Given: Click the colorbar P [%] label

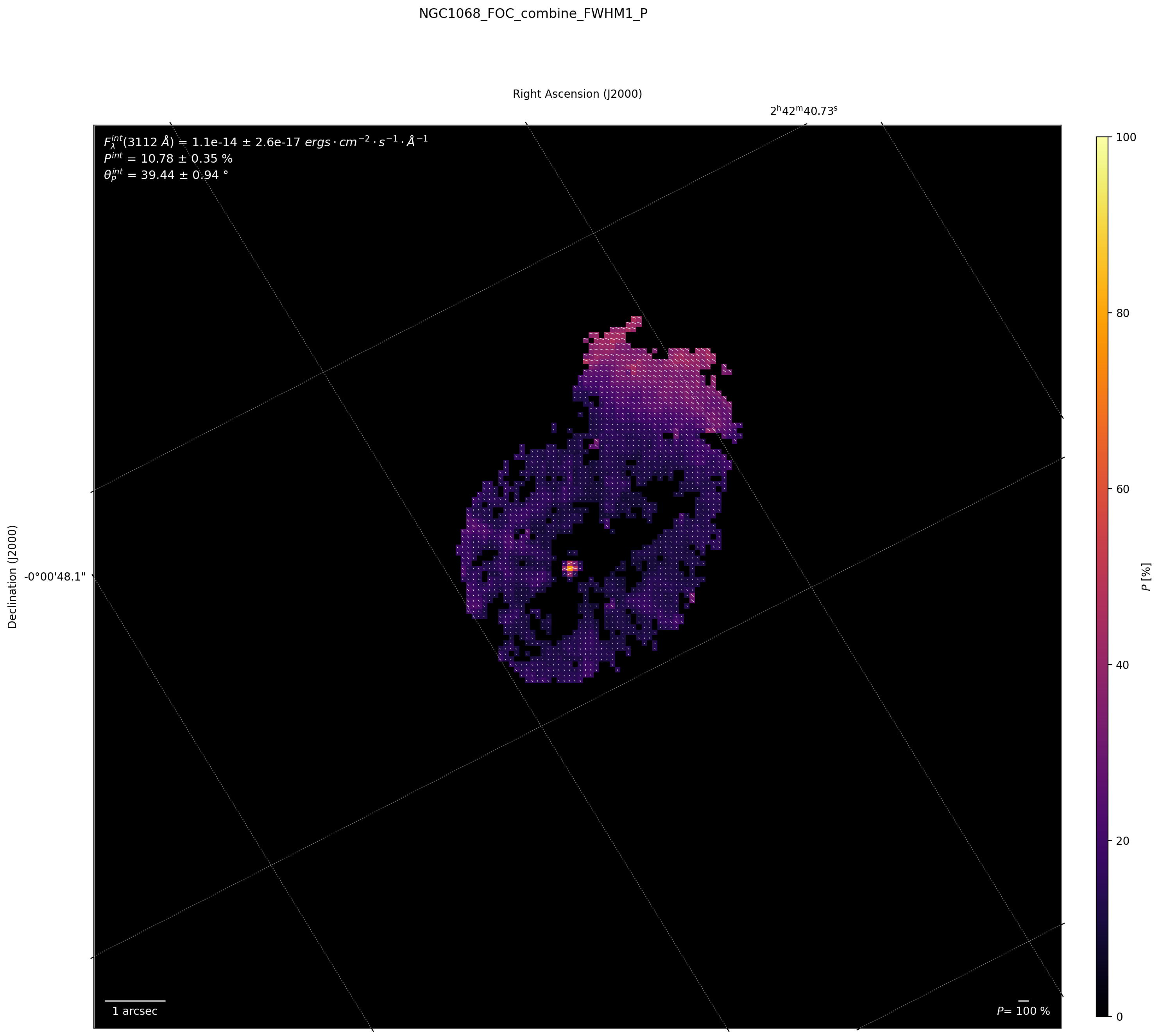Looking at the screenshot, I should pos(1146,576).
